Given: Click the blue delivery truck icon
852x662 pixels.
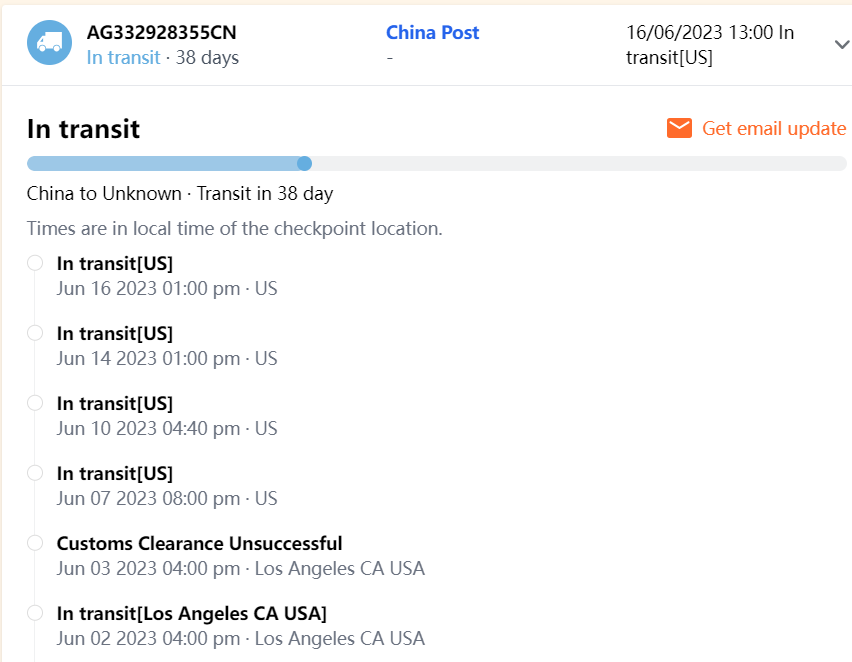Looking at the screenshot, I should click(x=49, y=43).
